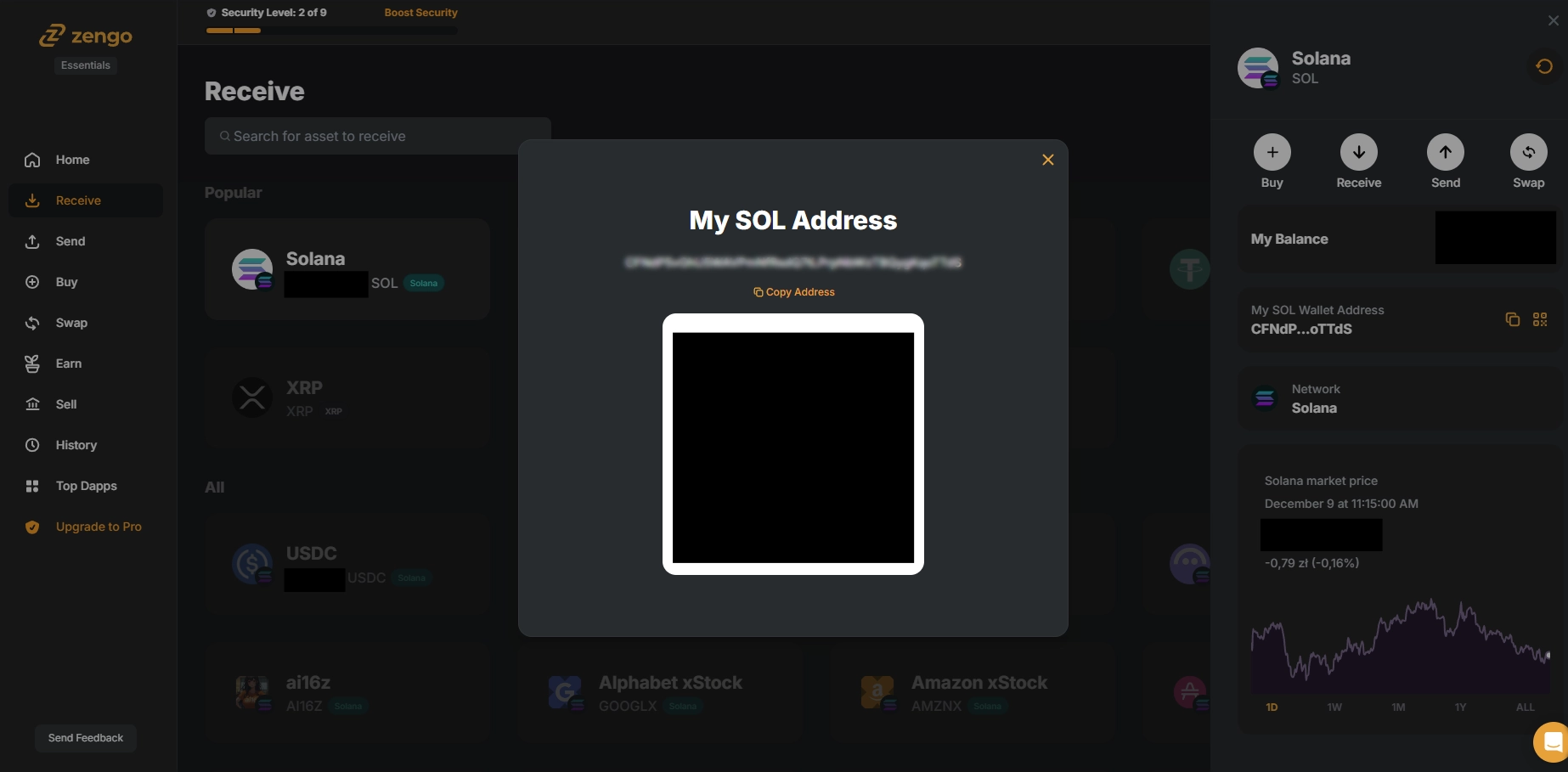The width and height of the screenshot is (1568, 772).
Task: Switch price chart to 1W range
Action: coord(1334,707)
